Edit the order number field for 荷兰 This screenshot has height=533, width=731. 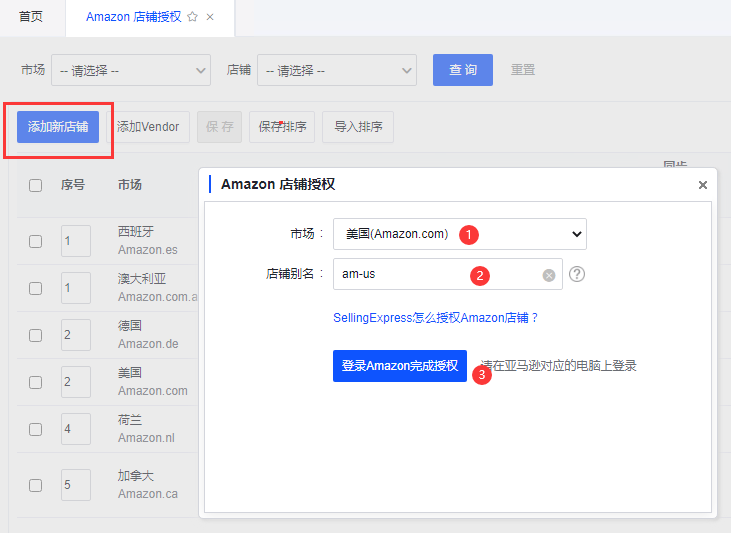click(76, 429)
